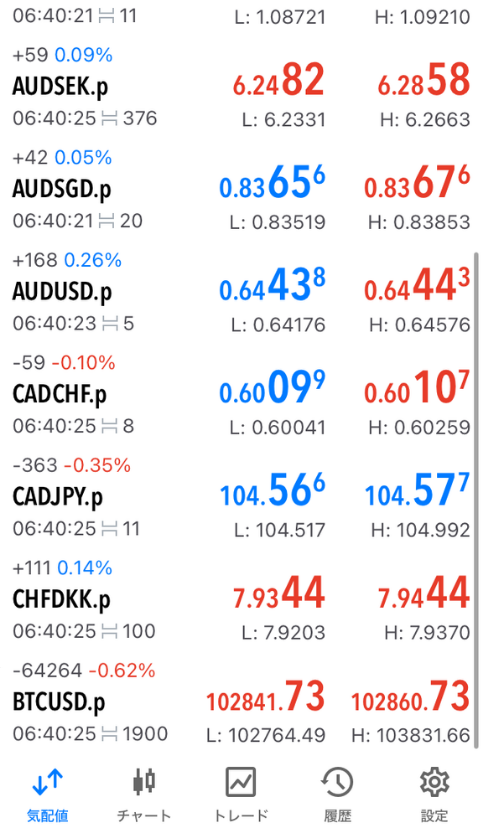The height and width of the screenshot is (828, 484).
Task: Tap AUDUSD.p bid price 0.64438
Action: 272,286
